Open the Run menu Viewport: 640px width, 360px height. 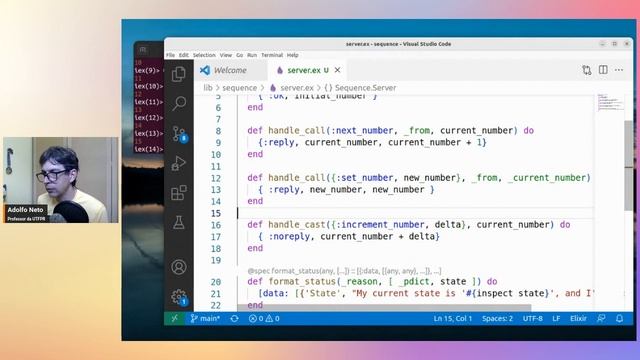click(252, 55)
